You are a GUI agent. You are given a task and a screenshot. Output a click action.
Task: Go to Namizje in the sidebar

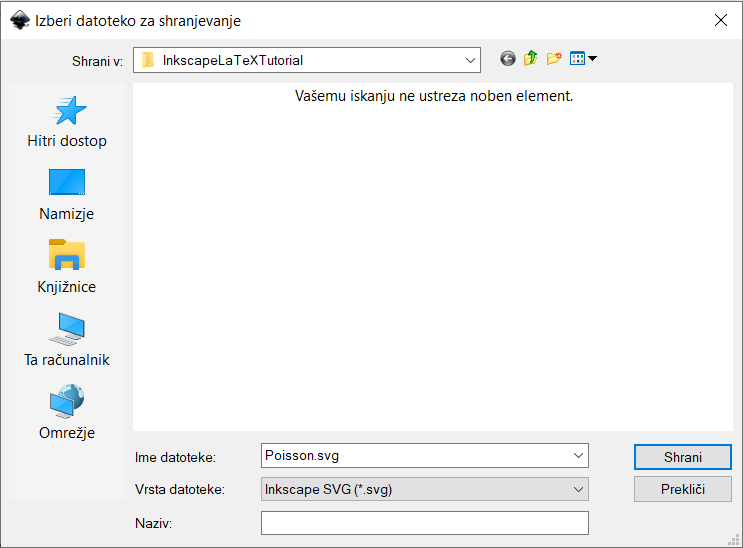pos(67,195)
